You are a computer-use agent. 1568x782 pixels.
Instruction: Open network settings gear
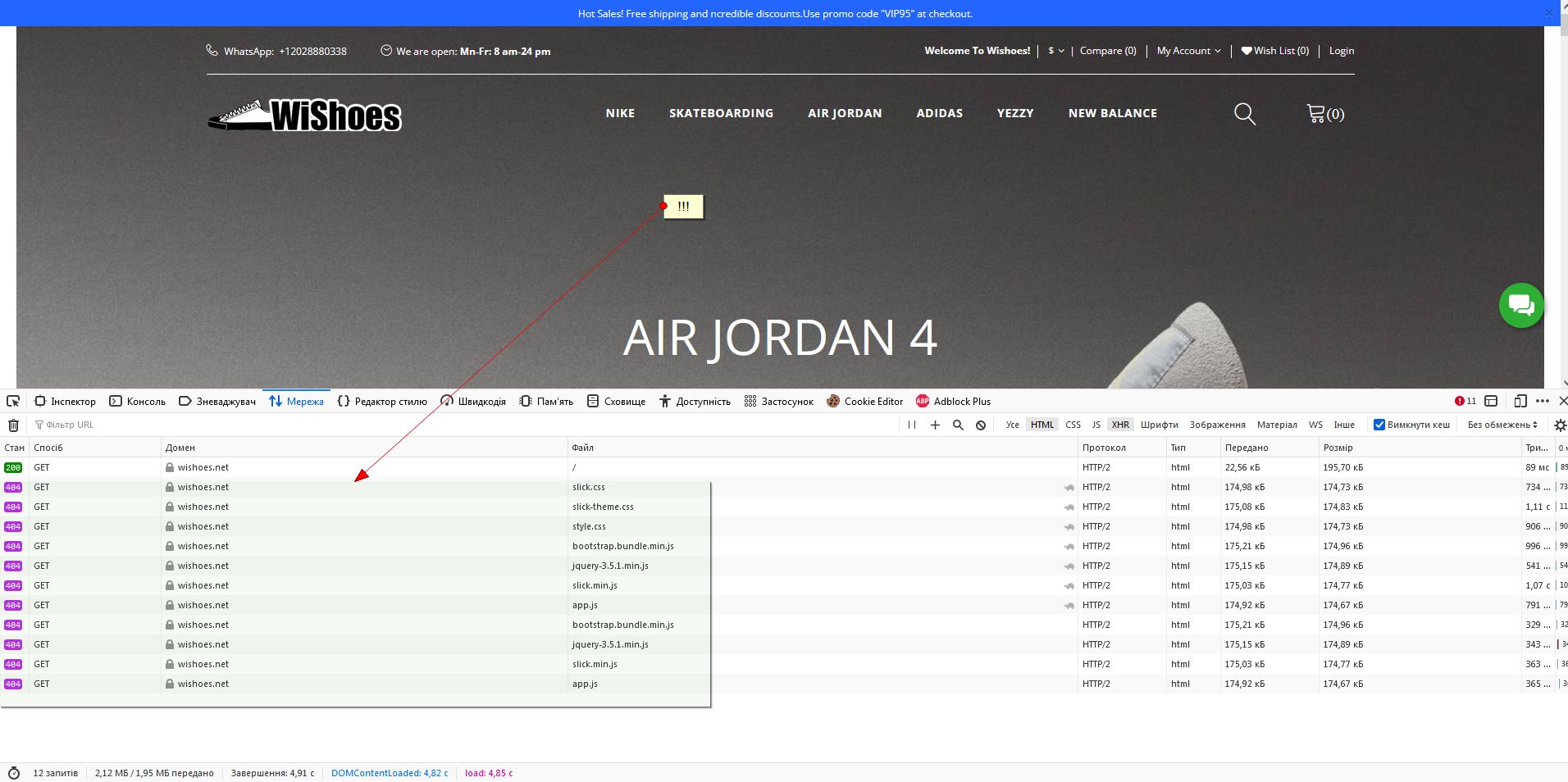(x=1560, y=425)
